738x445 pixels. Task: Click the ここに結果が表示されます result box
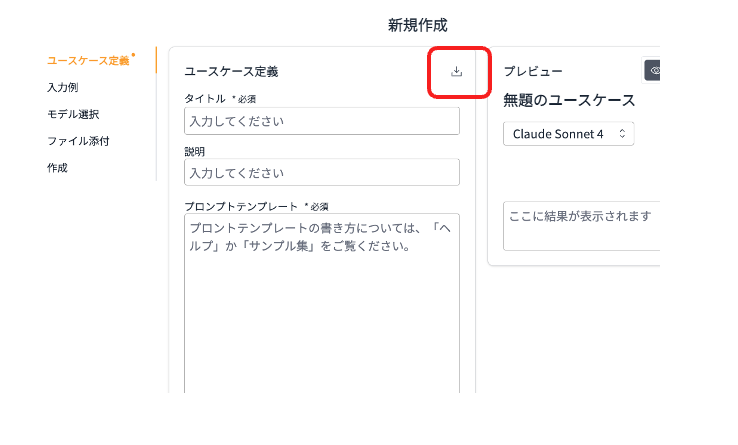click(x=582, y=226)
